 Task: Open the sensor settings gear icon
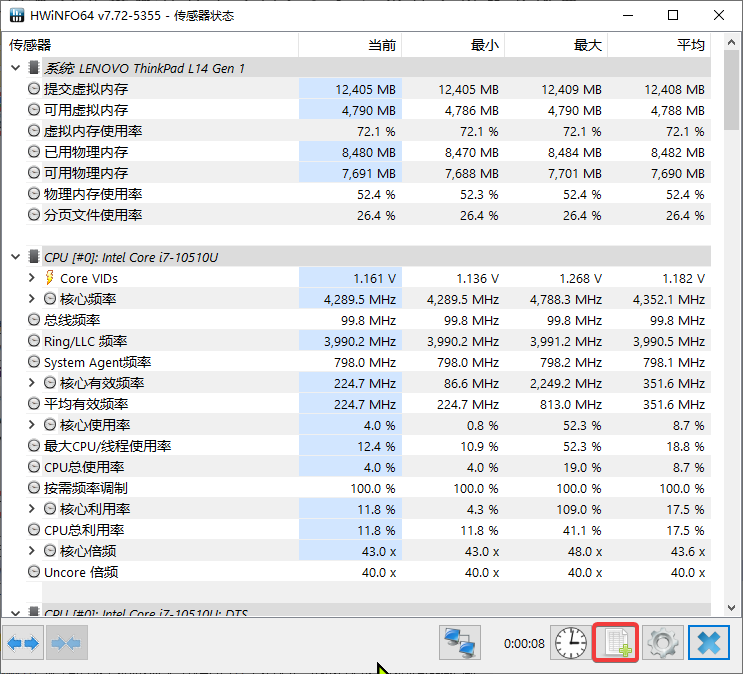point(662,642)
